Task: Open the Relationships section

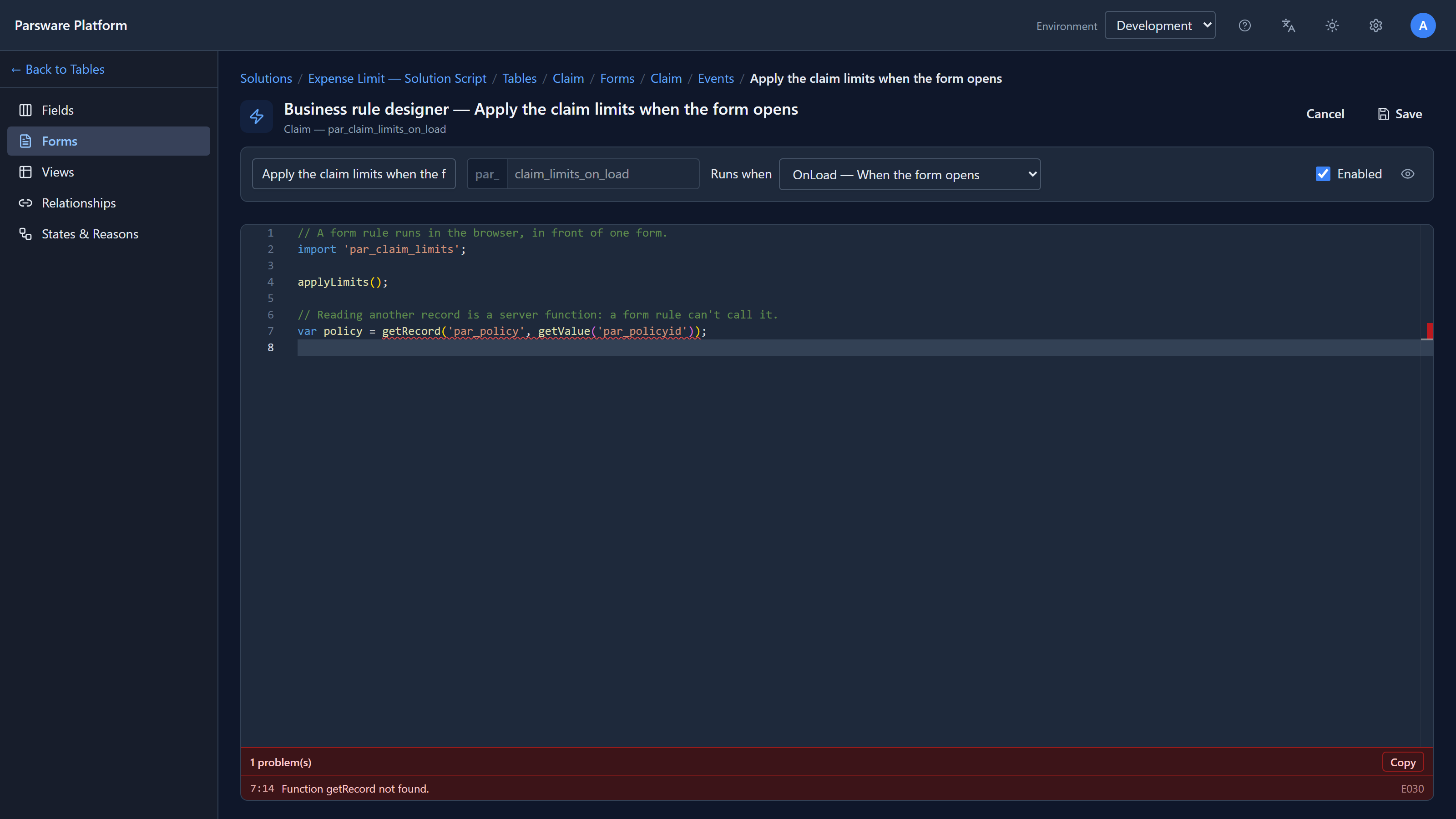Action: point(109,203)
